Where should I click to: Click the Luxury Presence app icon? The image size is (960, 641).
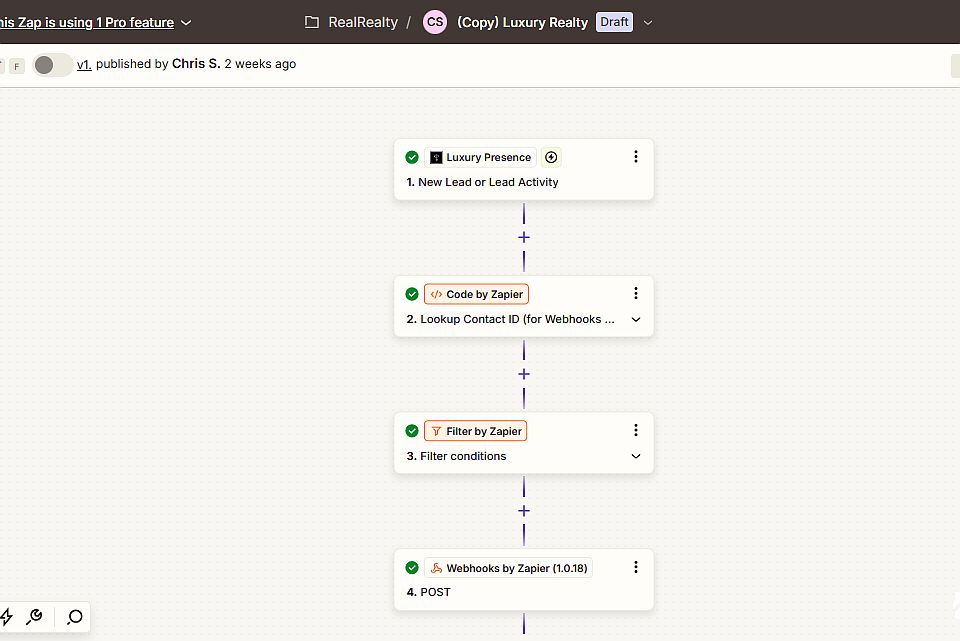coord(436,157)
